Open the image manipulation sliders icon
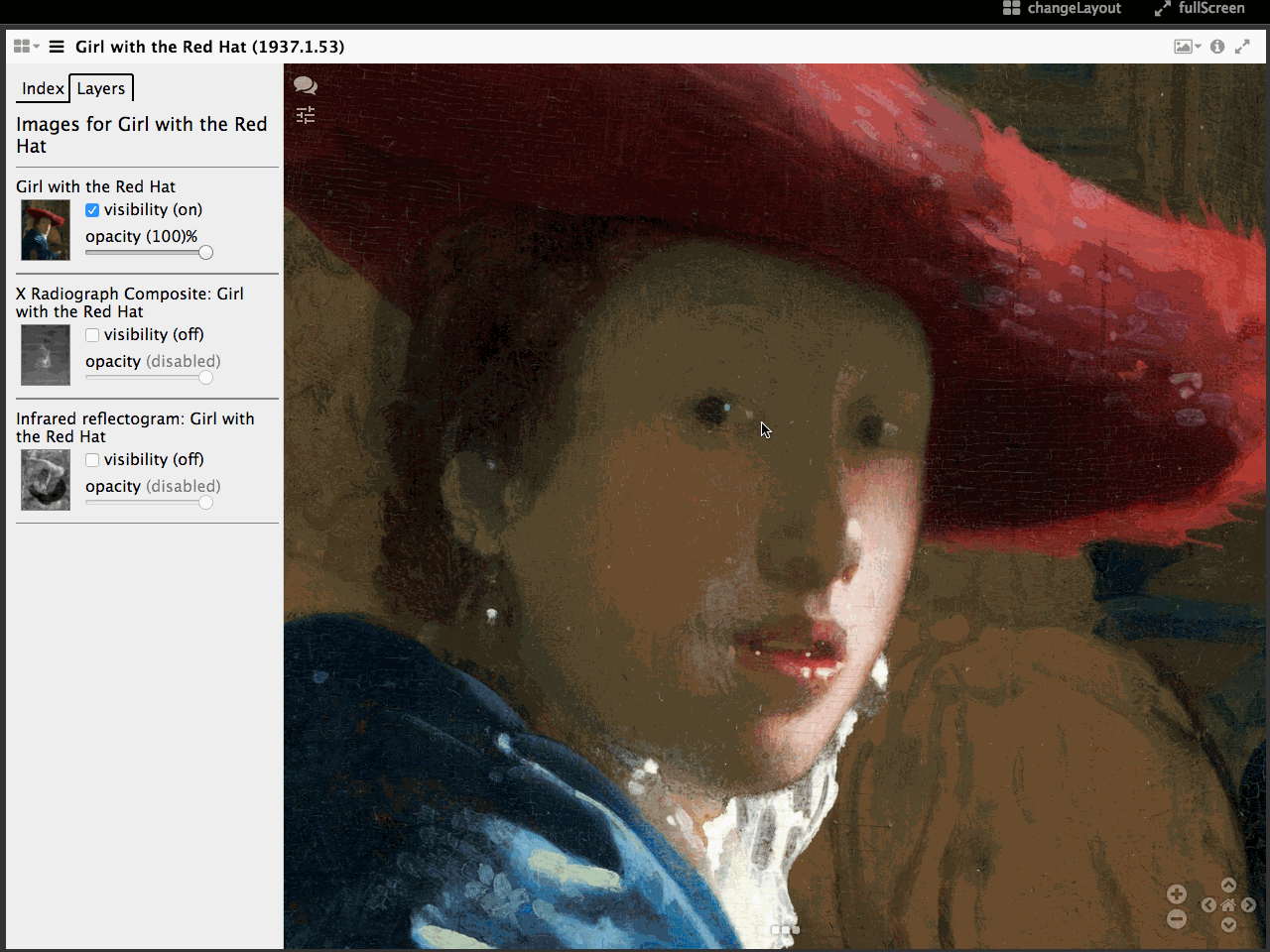Screen dimensions: 1270x952 pyautogui.click(x=306, y=116)
